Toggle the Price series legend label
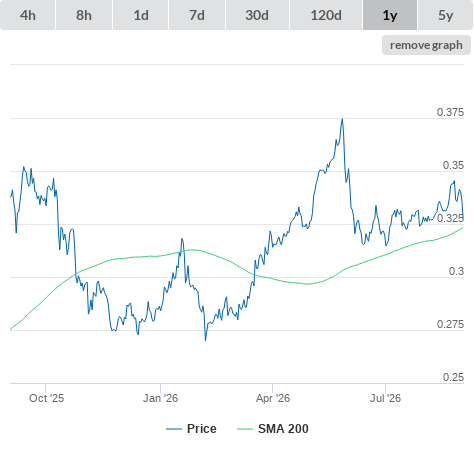The image size is (474, 455). pyautogui.click(x=202, y=429)
